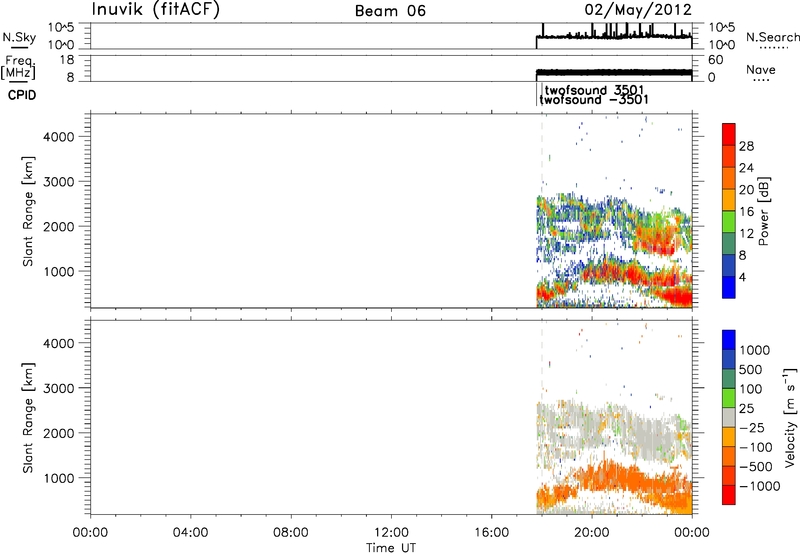800x554 pixels.
Task: Click the '20:00' time axis tick label
Action: (592, 533)
